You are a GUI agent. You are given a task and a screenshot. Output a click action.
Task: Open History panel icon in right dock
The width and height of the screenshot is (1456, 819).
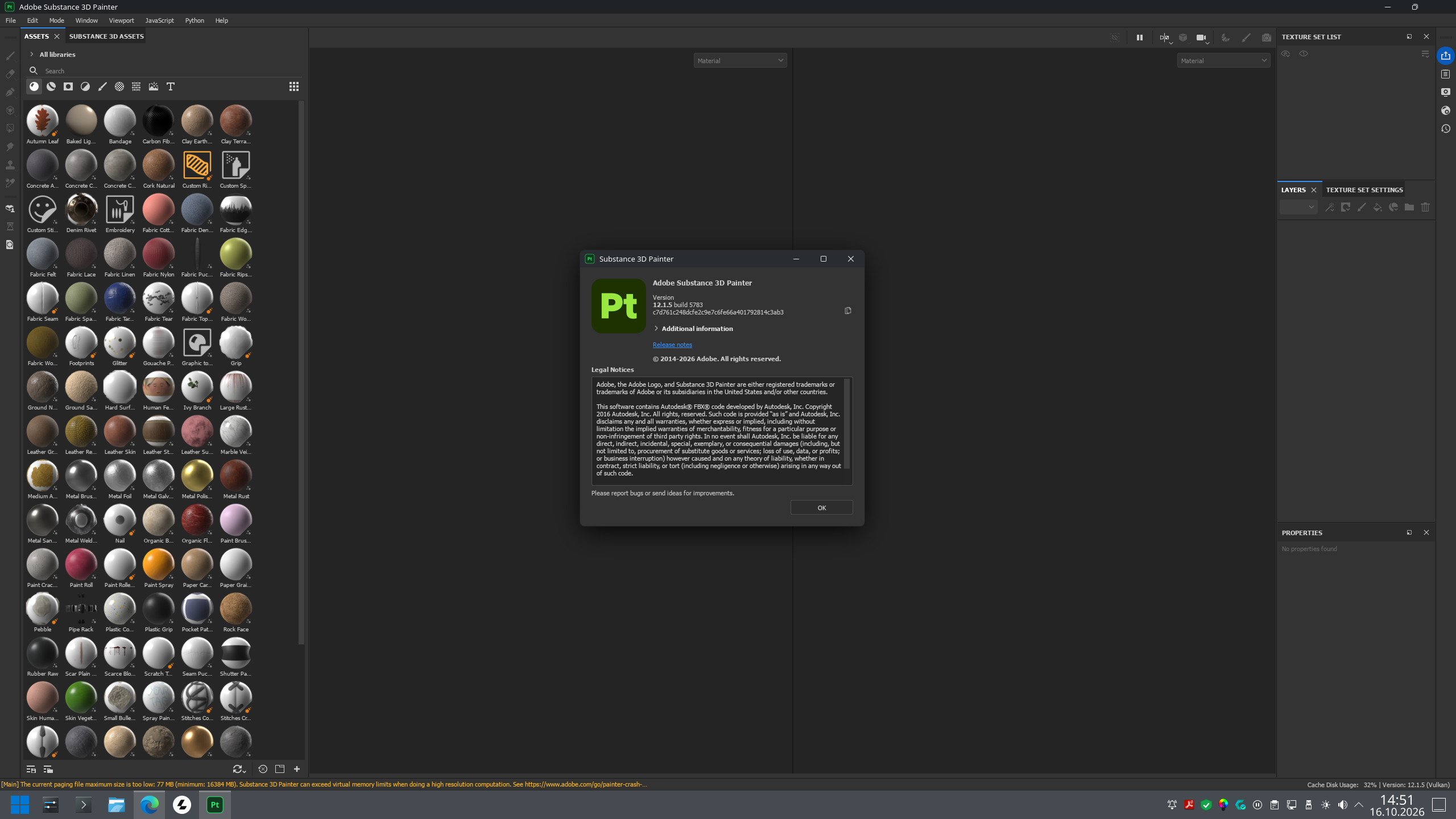click(1446, 129)
